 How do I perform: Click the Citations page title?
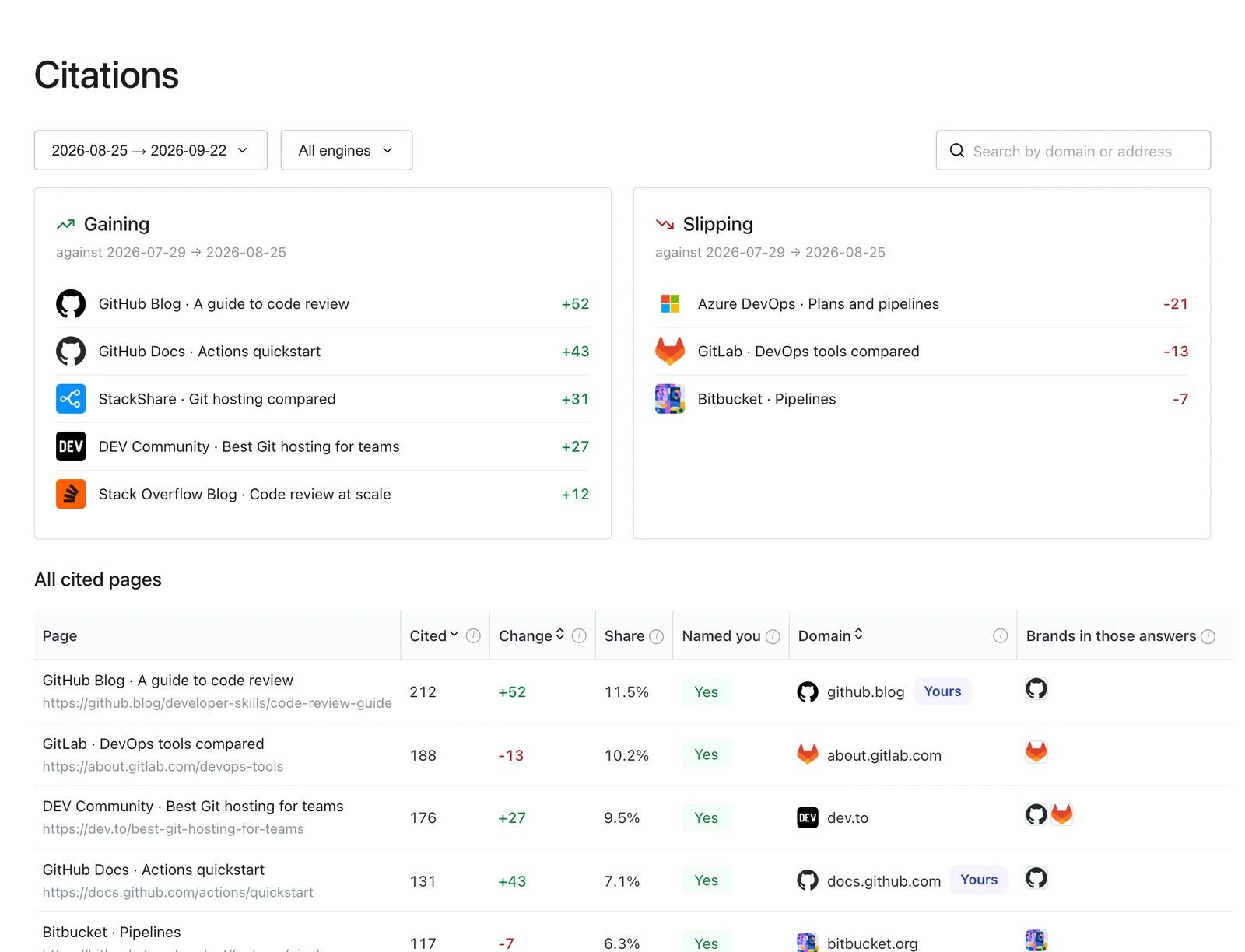(x=107, y=75)
